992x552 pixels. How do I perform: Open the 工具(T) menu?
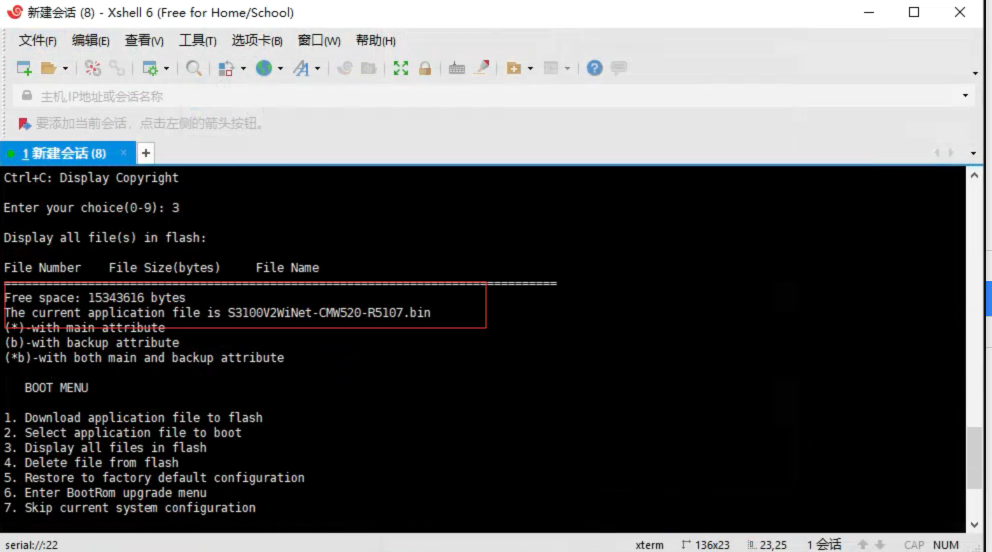[197, 40]
